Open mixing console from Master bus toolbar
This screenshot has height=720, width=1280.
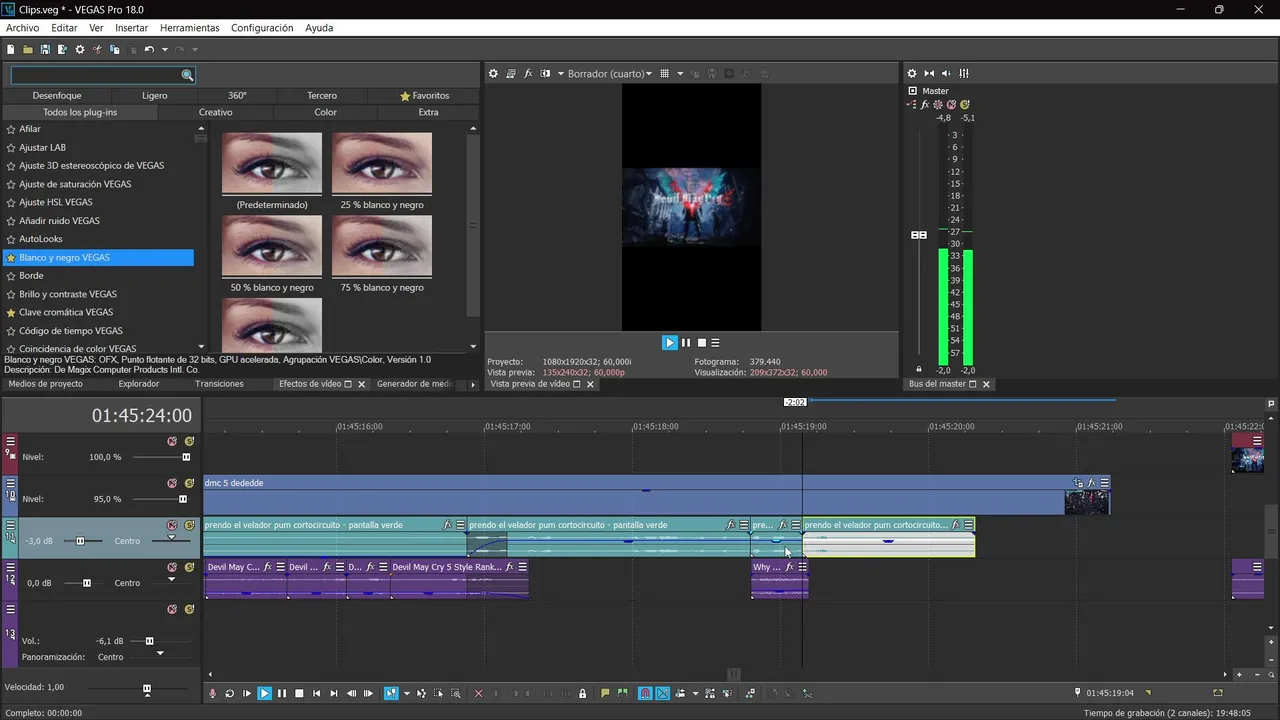coord(964,73)
